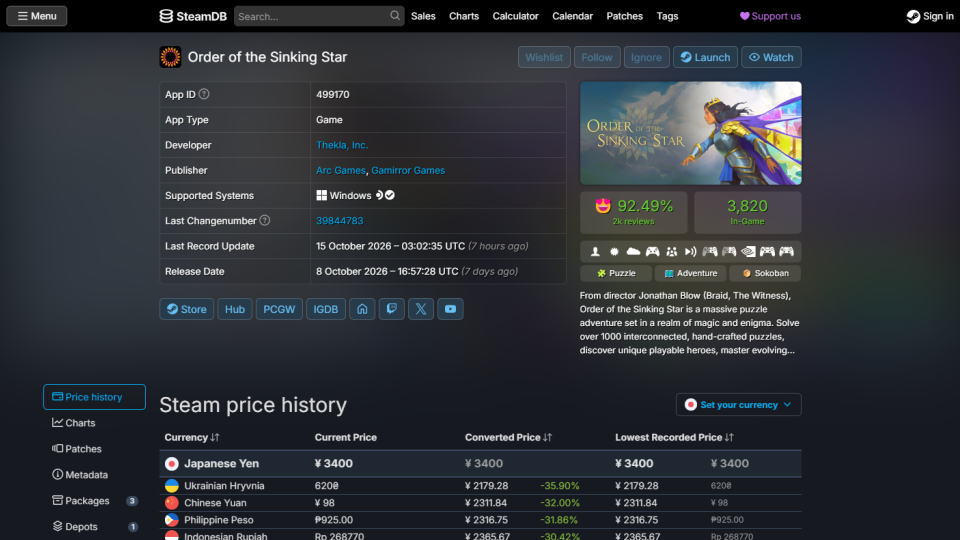Open the Patches top navigation item
Screen dimensions: 960x540
click(624, 16)
